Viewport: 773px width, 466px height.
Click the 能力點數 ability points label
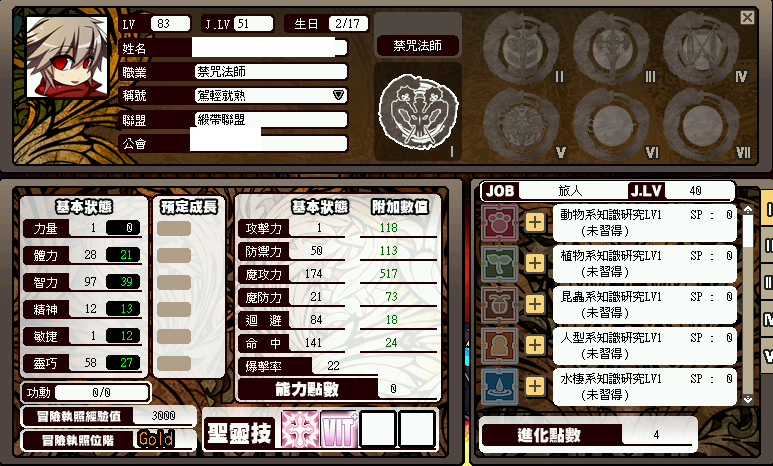tap(307, 389)
